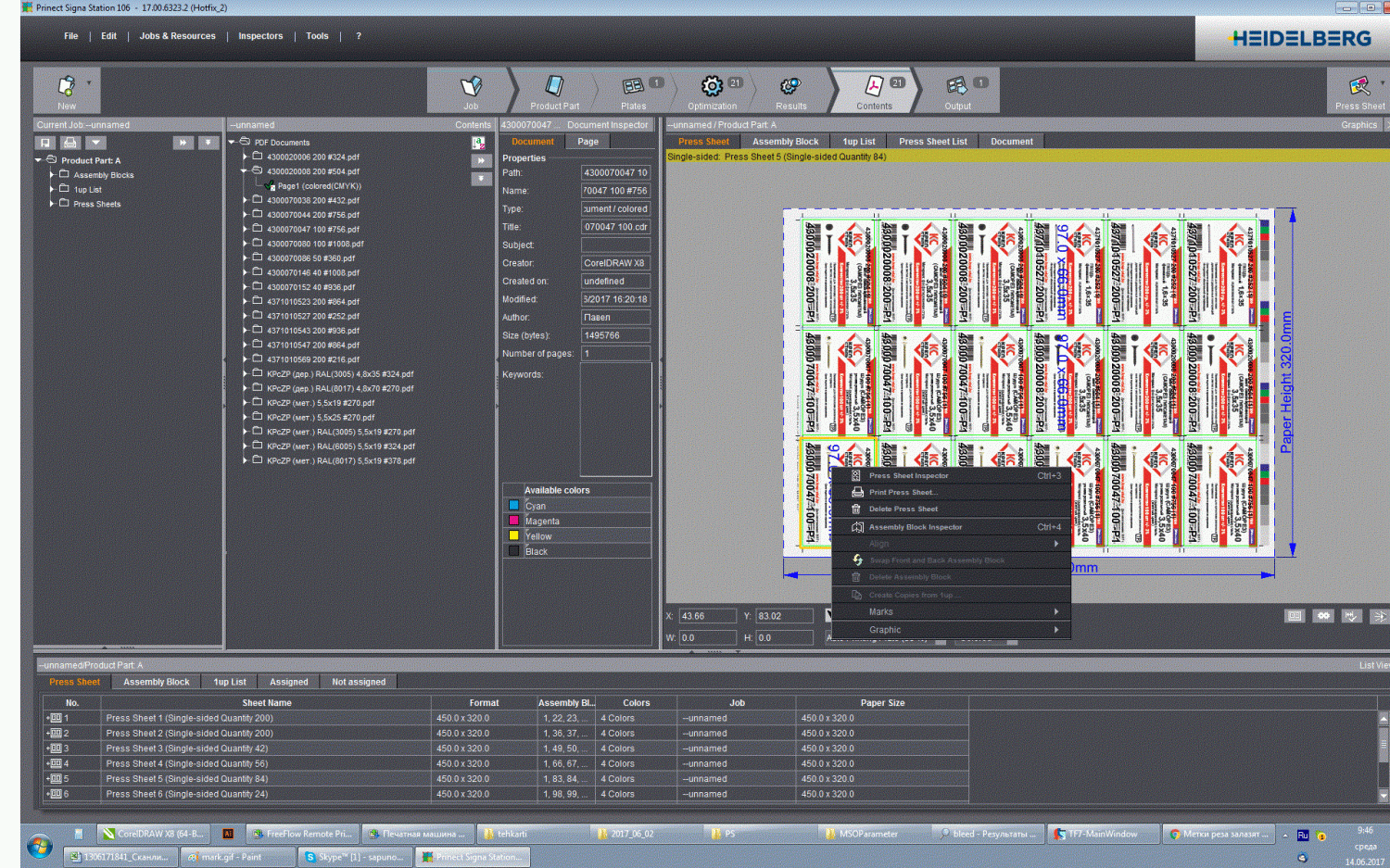
Task: Collapse the Product Part: A tree node
Action: click(x=39, y=160)
